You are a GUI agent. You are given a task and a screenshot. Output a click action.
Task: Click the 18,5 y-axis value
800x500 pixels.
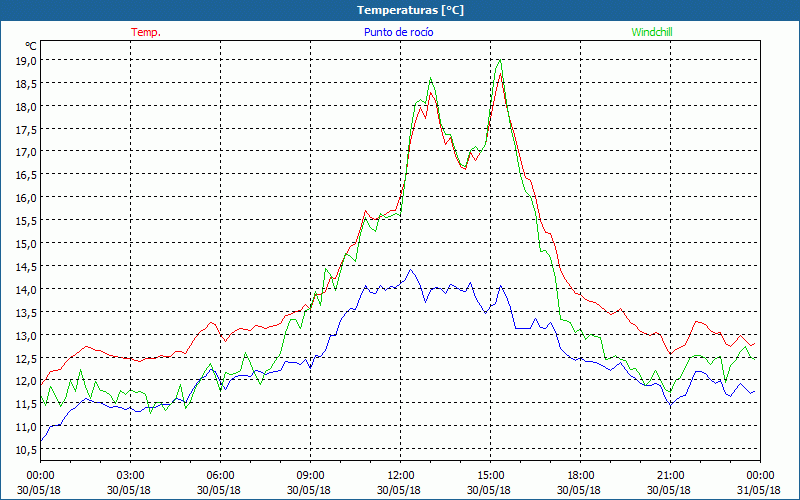[x=27, y=84]
